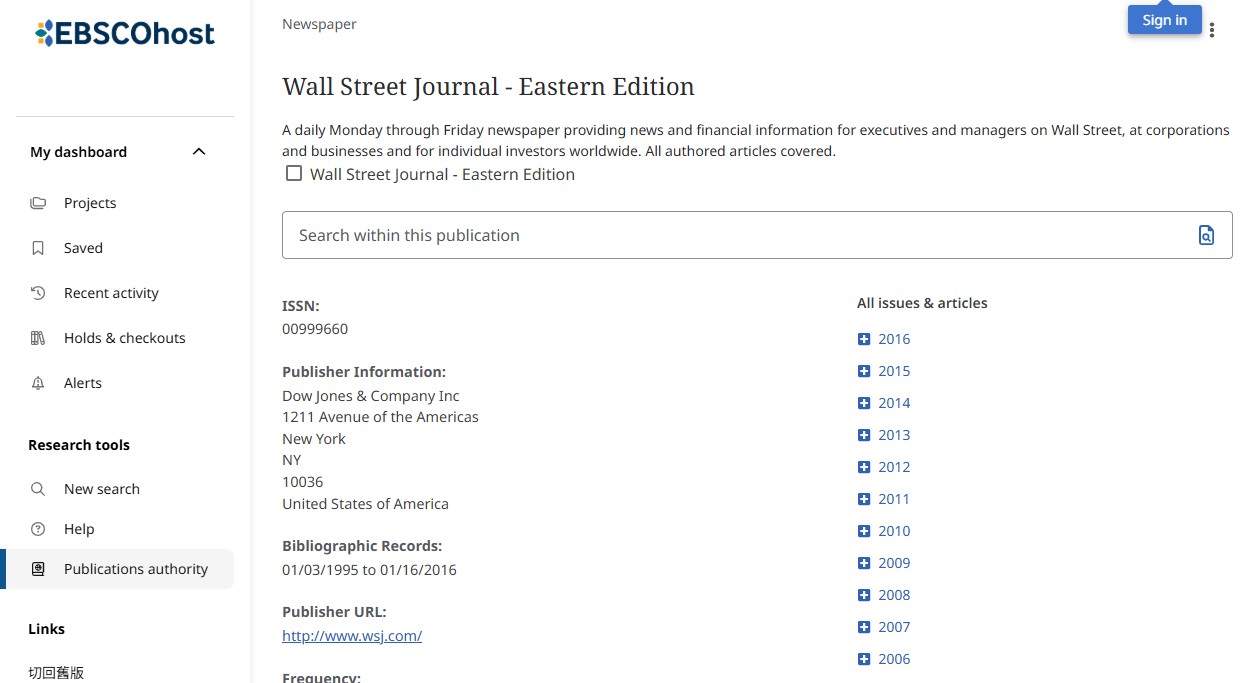Click the Recent activity history icon
The image size is (1257, 683).
38,293
